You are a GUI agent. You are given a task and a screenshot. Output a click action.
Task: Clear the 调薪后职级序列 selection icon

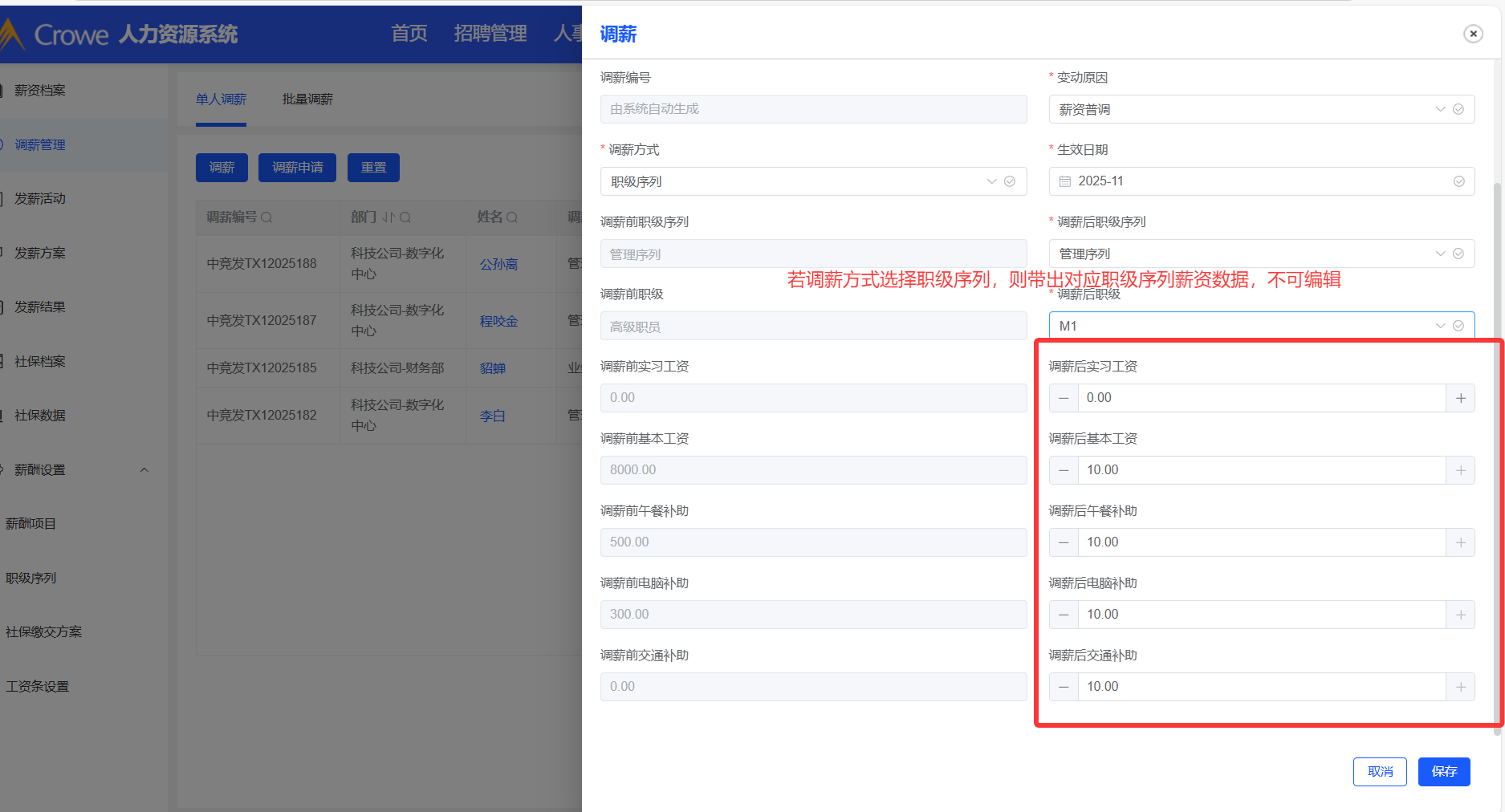pos(1458,254)
